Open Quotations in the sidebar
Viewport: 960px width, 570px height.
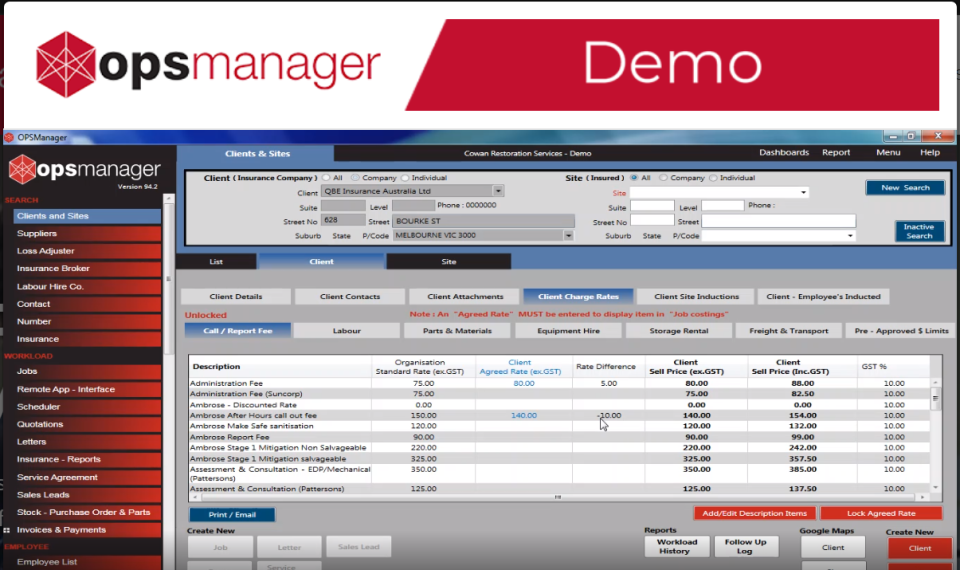tap(87, 424)
